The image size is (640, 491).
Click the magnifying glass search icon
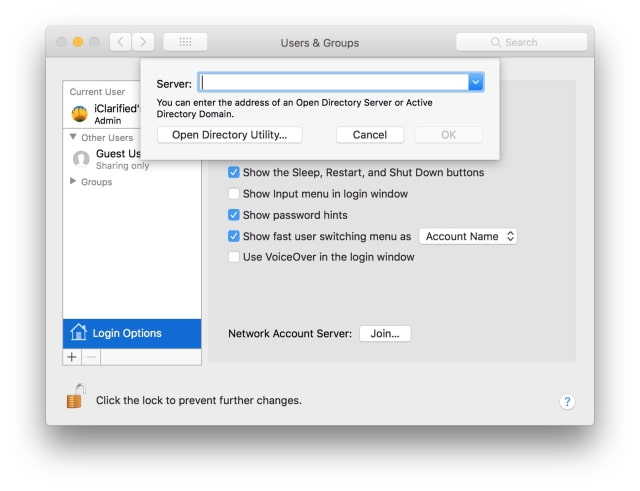[x=496, y=42]
